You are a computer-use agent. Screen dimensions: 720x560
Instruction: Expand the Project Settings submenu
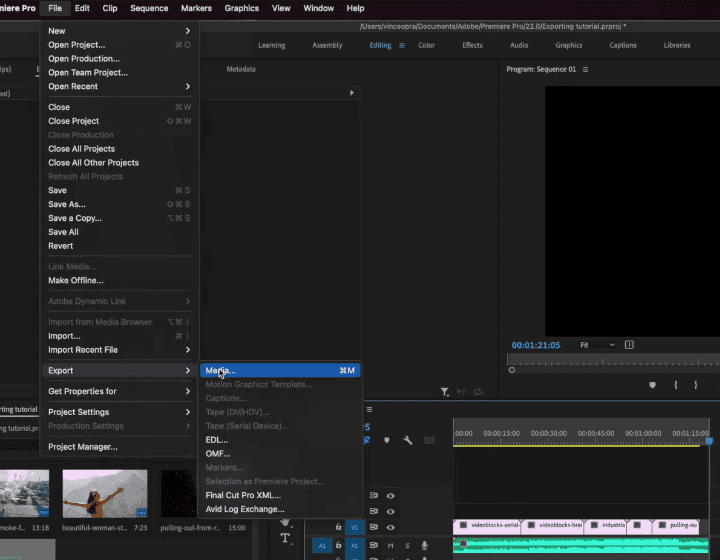[x=118, y=412]
